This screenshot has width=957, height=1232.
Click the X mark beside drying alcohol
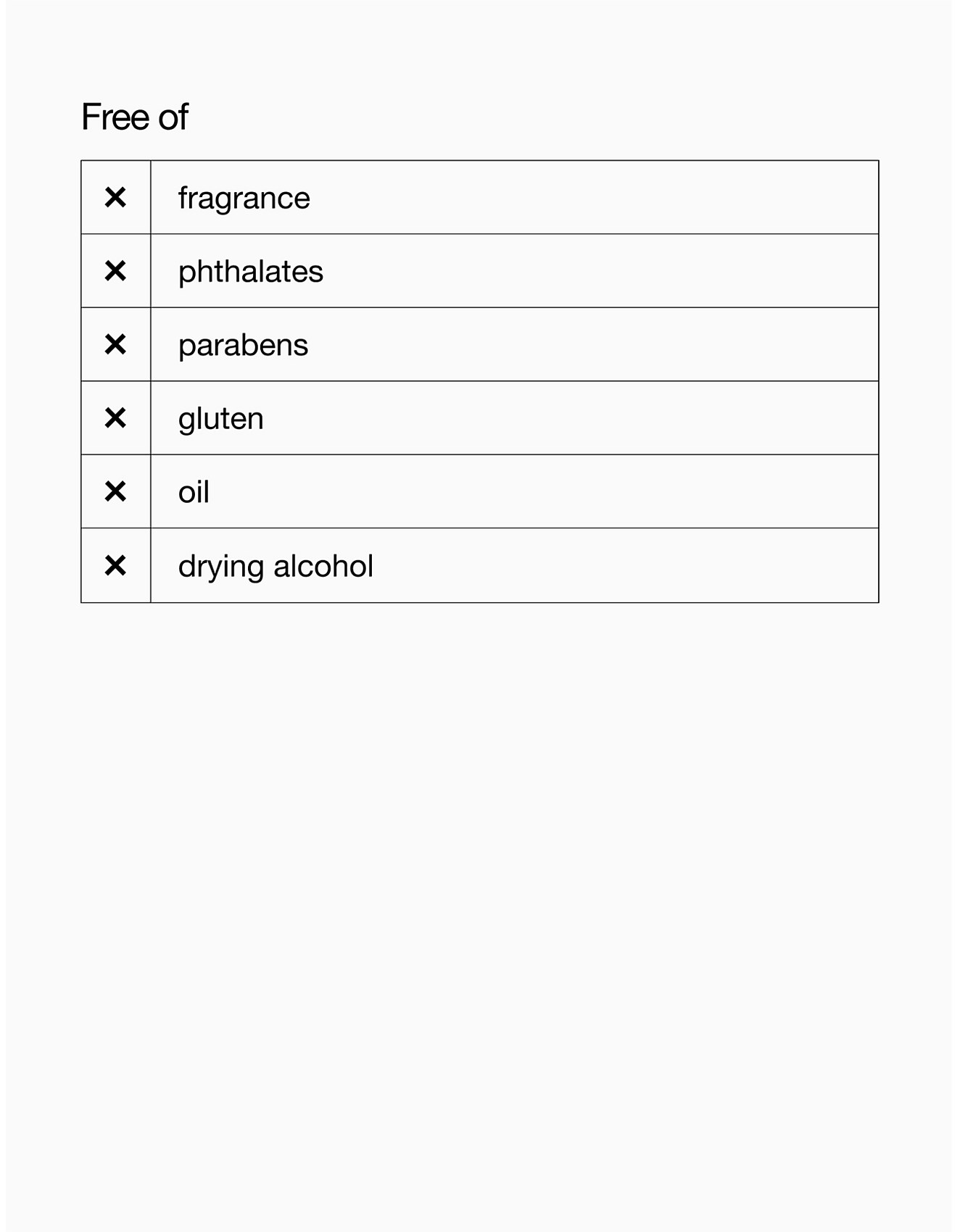tap(115, 565)
